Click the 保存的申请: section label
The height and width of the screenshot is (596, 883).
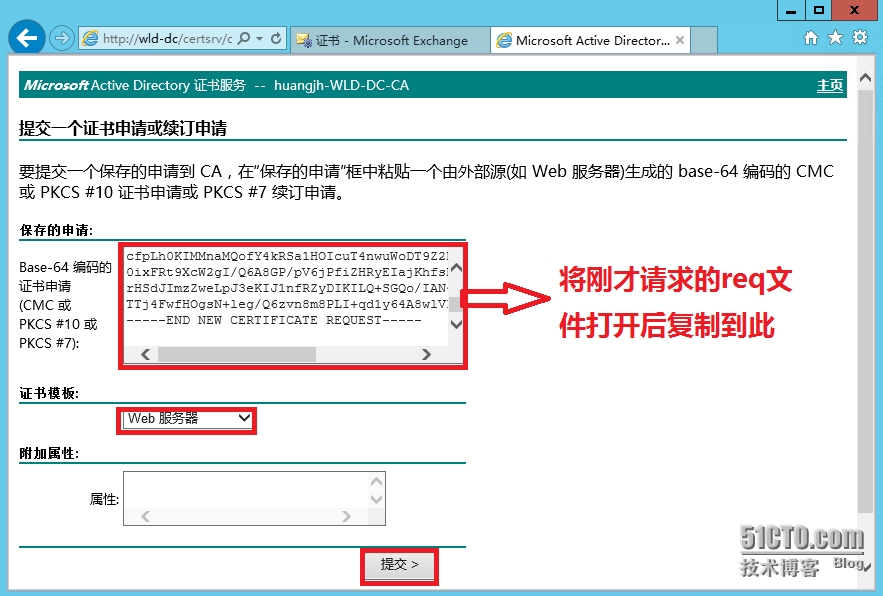(56, 230)
